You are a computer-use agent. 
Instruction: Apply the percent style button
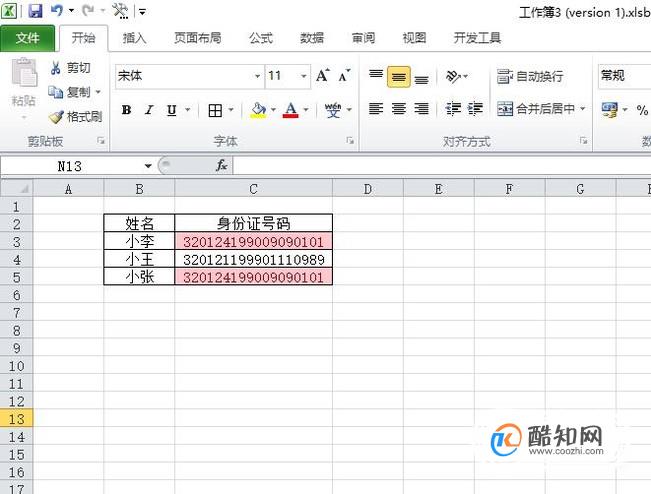click(641, 110)
